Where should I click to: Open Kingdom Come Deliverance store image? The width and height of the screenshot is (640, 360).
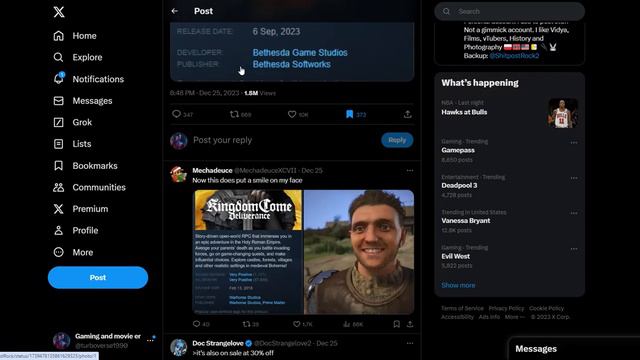248,252
